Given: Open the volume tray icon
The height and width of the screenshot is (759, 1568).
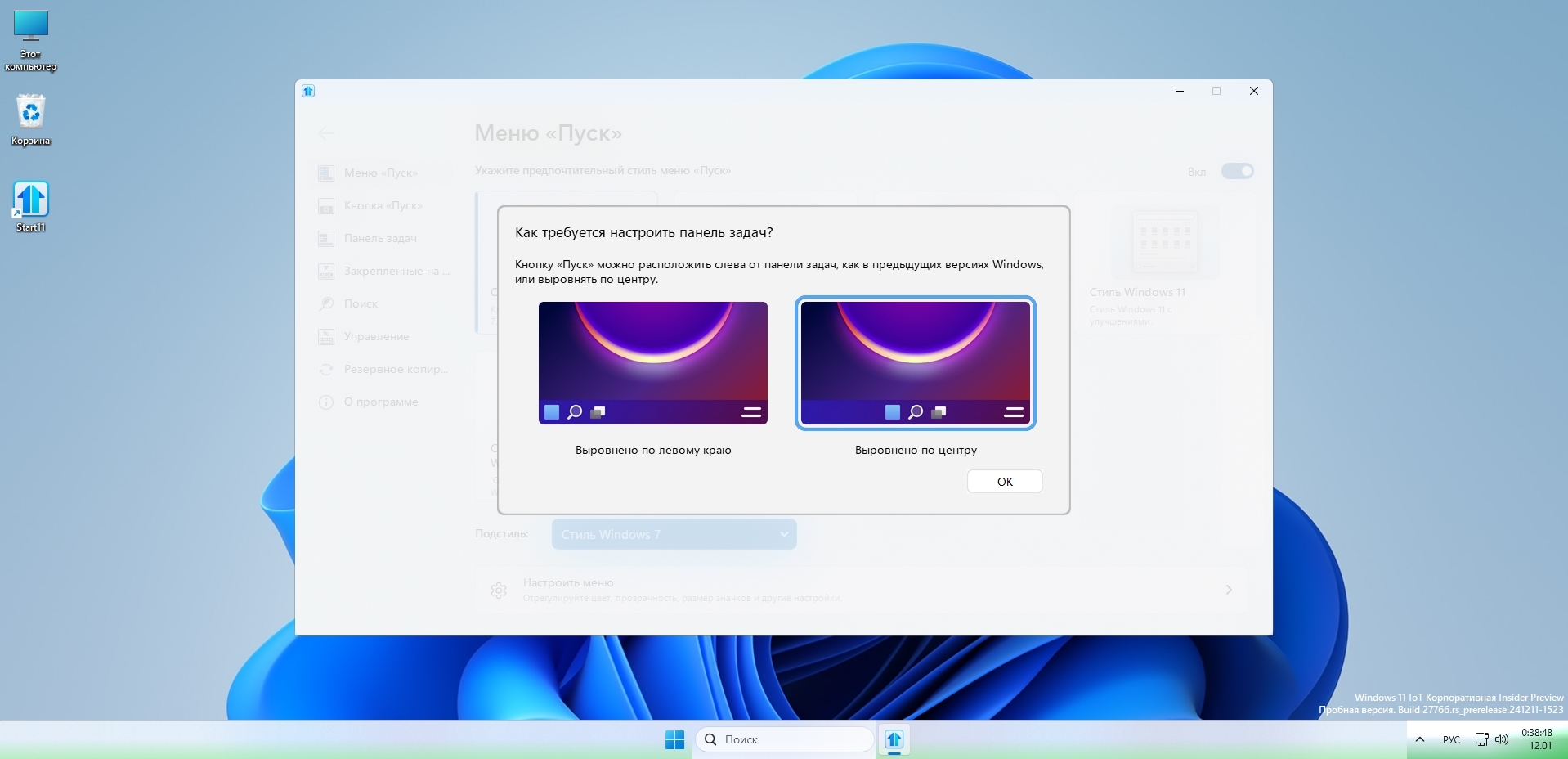Looking at the screenshot, I should tap(1502, 739).
